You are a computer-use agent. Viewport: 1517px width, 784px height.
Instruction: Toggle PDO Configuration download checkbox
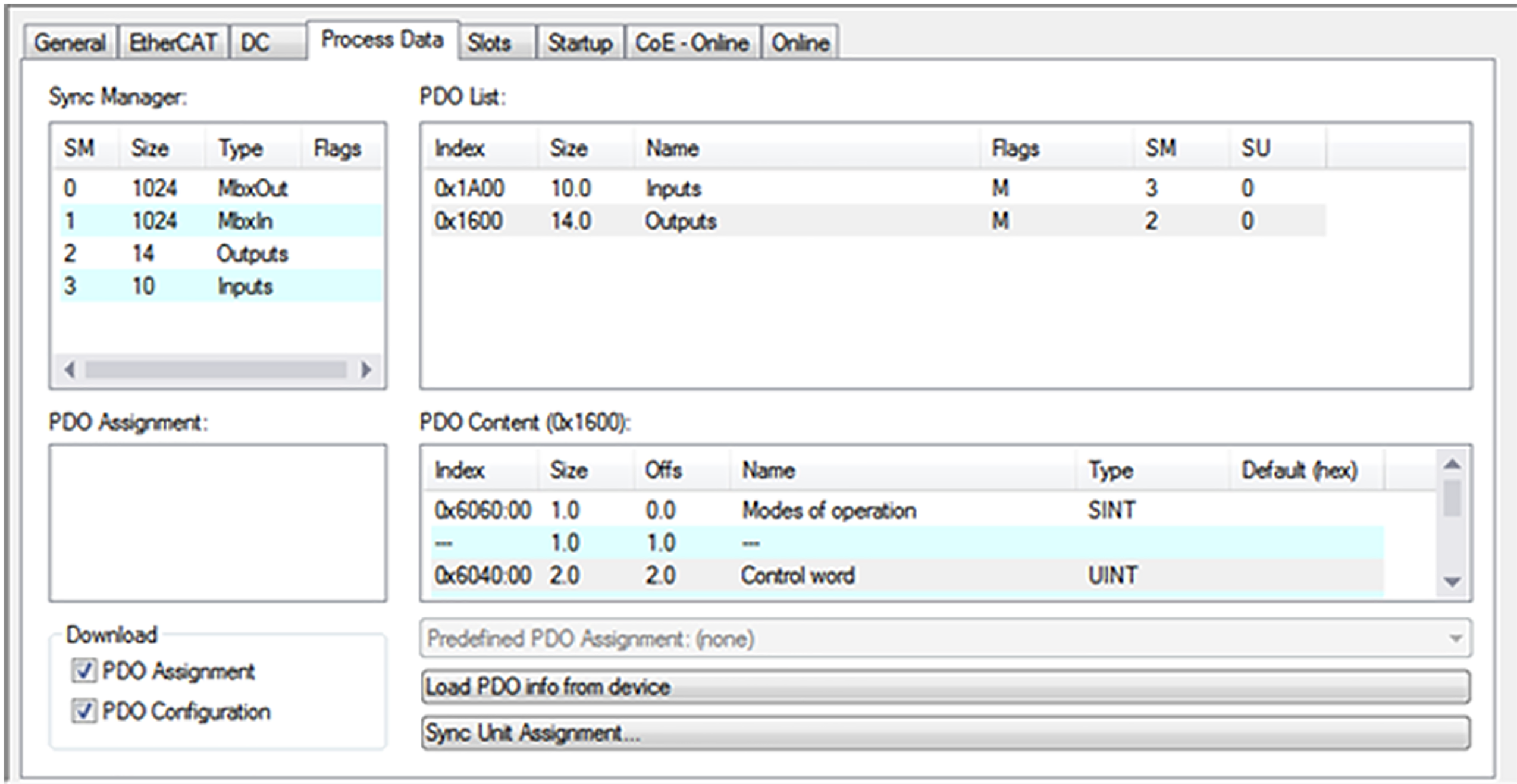pyautogui.click(x=84, y=711)
